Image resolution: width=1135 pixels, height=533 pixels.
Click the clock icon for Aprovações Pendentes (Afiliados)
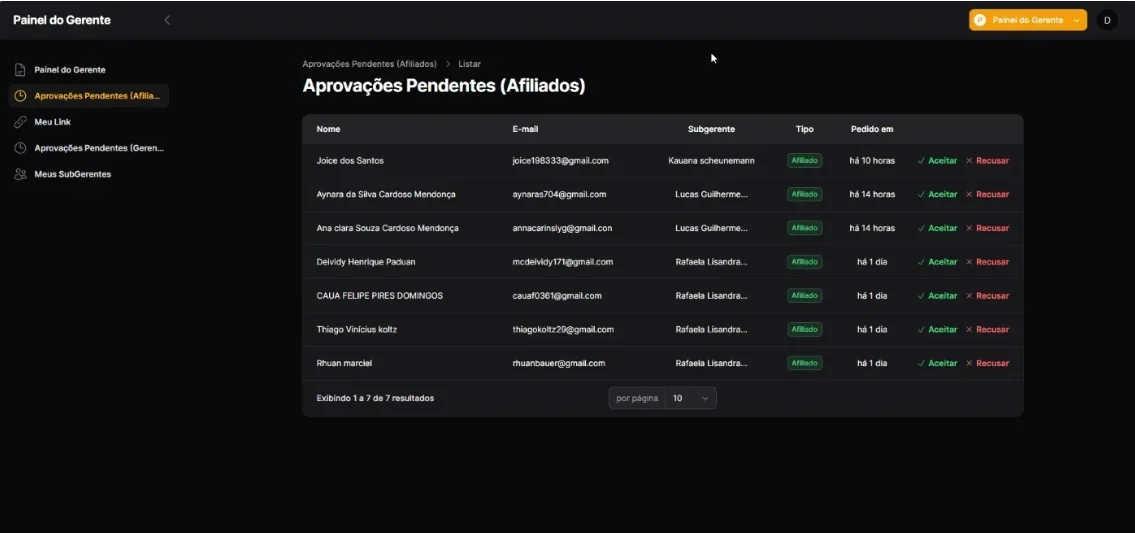pos(20,96)
